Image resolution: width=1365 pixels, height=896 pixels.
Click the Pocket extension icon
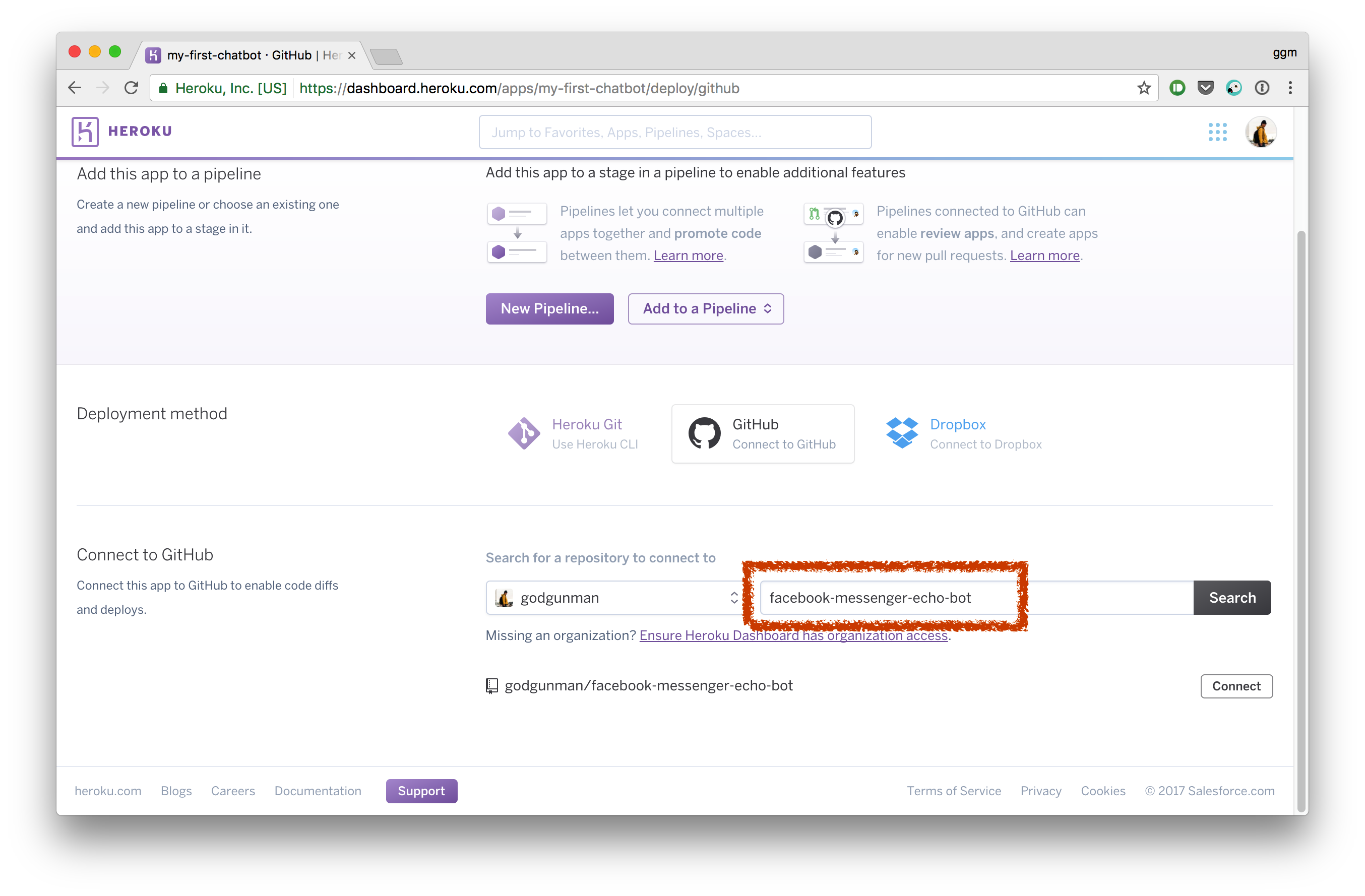[1205, 88]
